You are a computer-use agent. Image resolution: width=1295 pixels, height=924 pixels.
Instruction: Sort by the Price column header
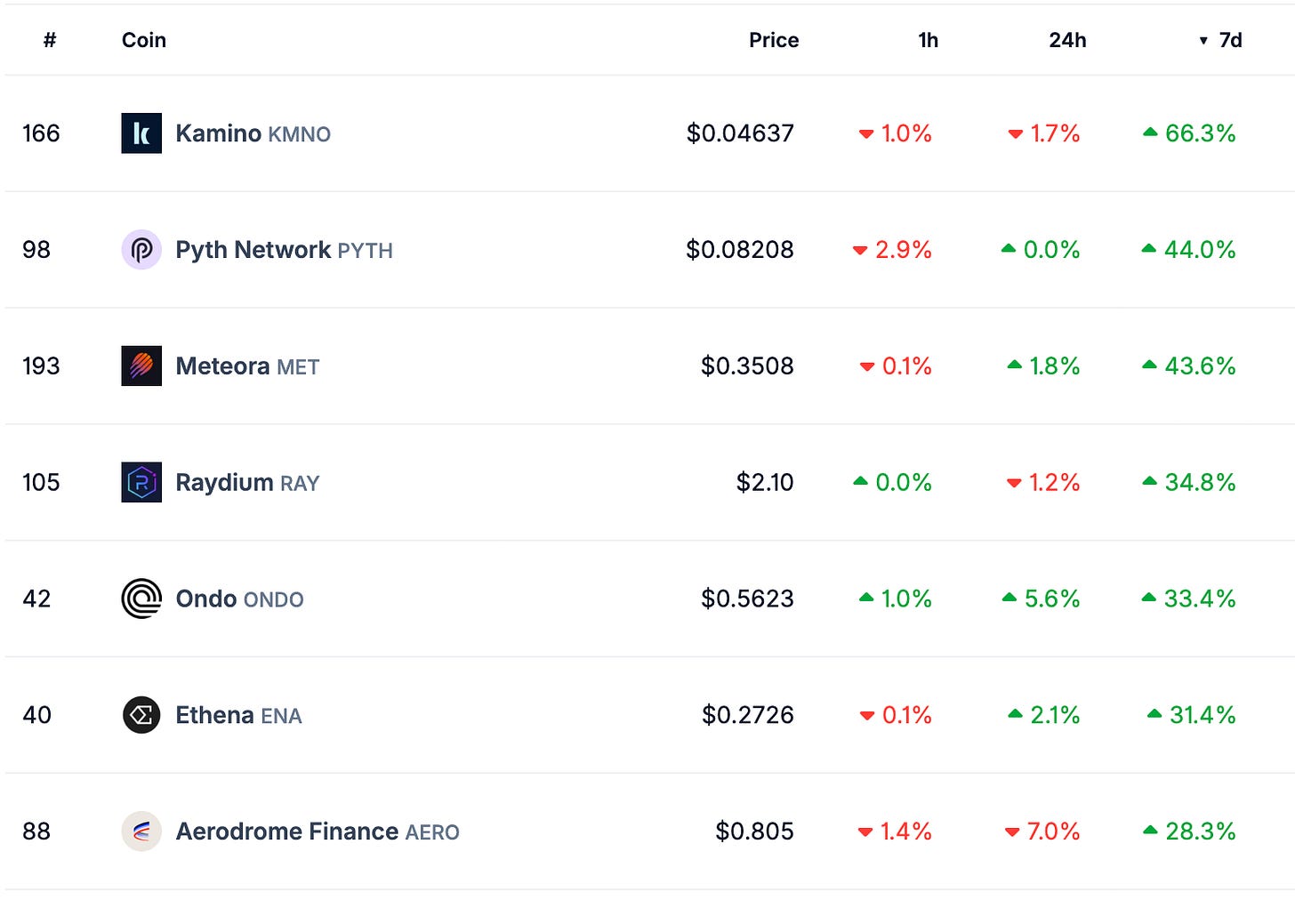(x=774, y=40)
